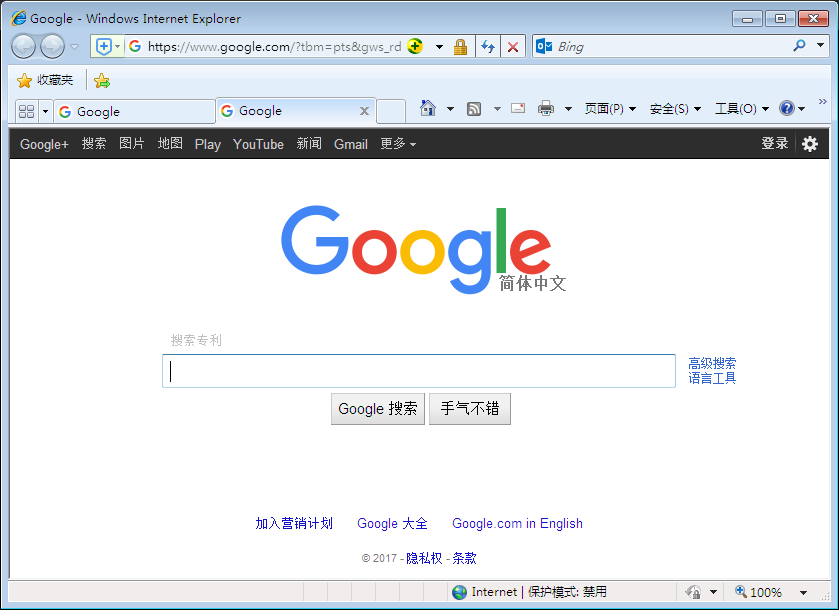Click the Google 搜索 button
The image size is (839, 610).
tap(378, 409)
